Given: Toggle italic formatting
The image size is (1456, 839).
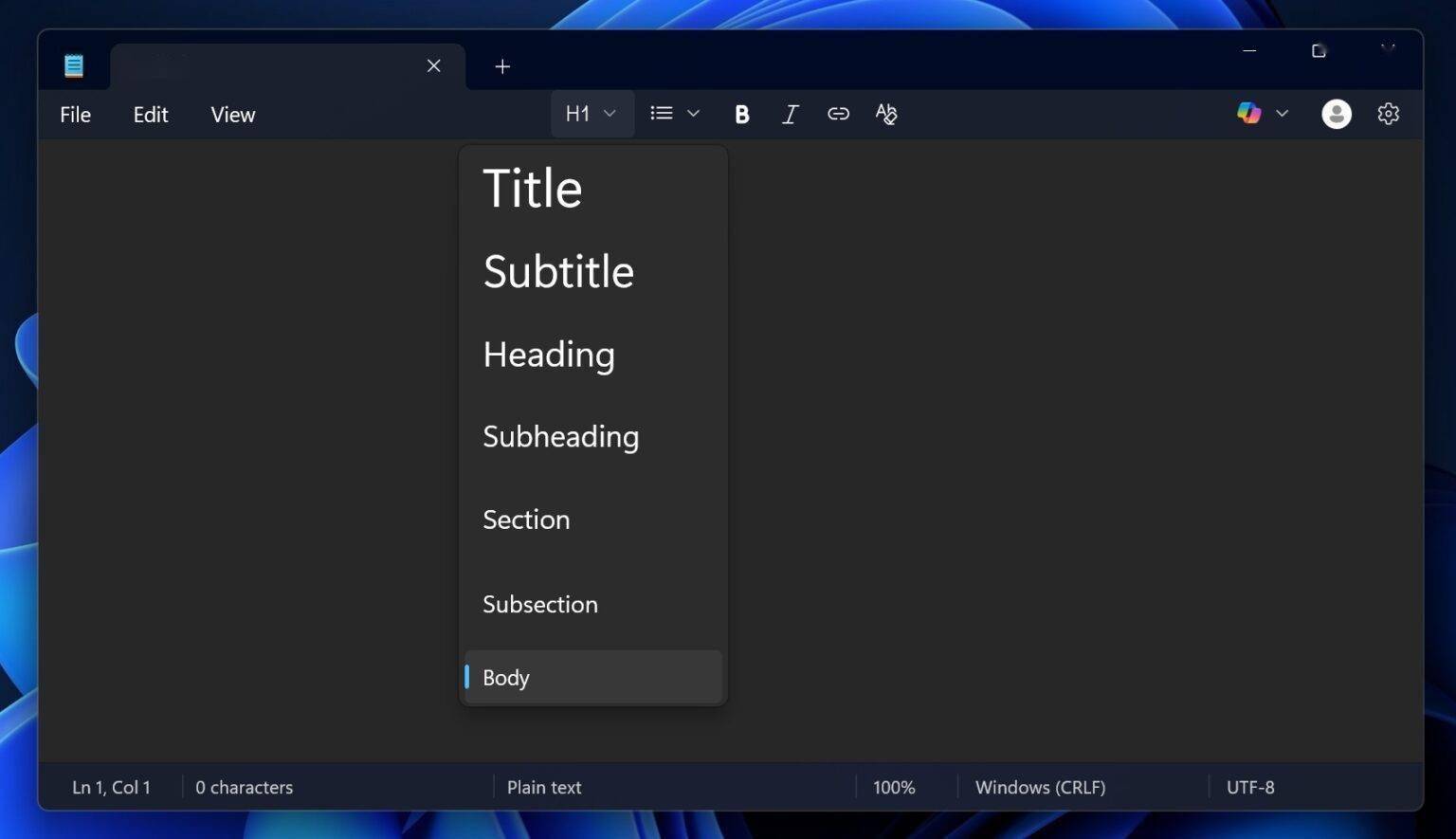Looking at the screenshot, I should click(790, 115).
